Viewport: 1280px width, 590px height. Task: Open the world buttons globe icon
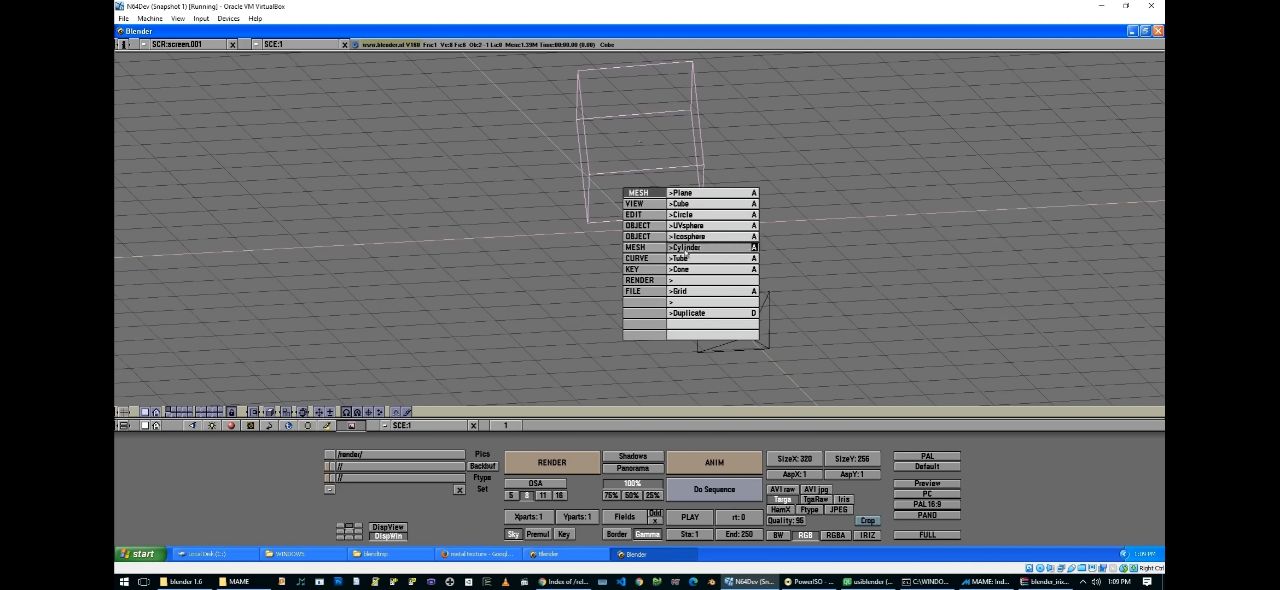(x=288, y=425)
